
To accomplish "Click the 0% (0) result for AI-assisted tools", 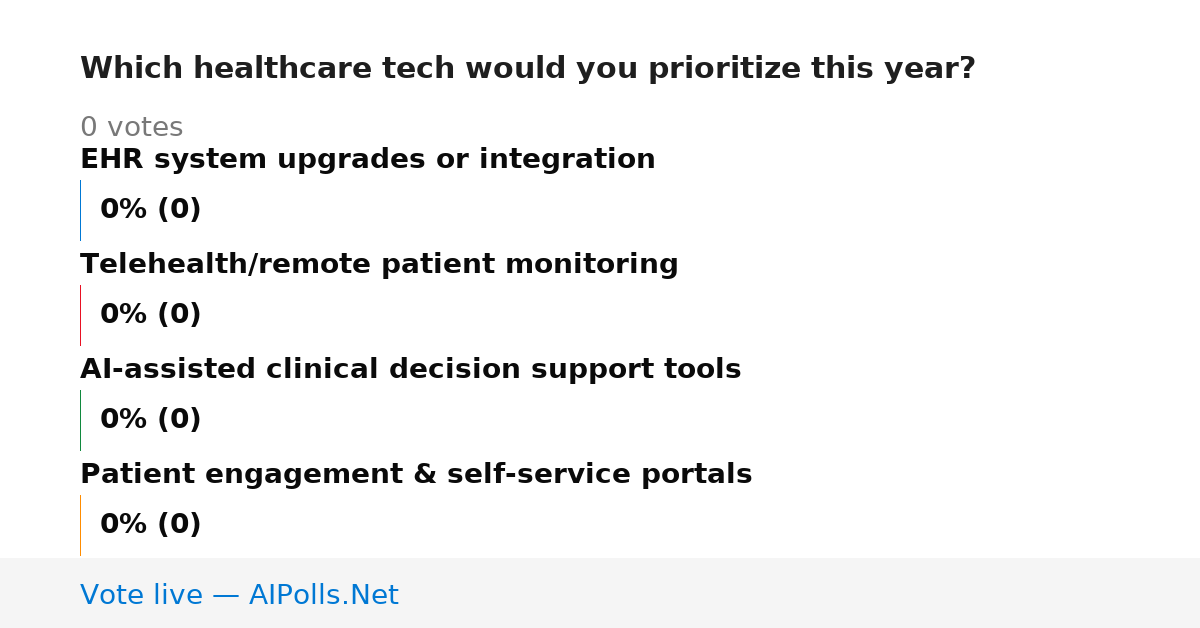I will tap(150, 420).
